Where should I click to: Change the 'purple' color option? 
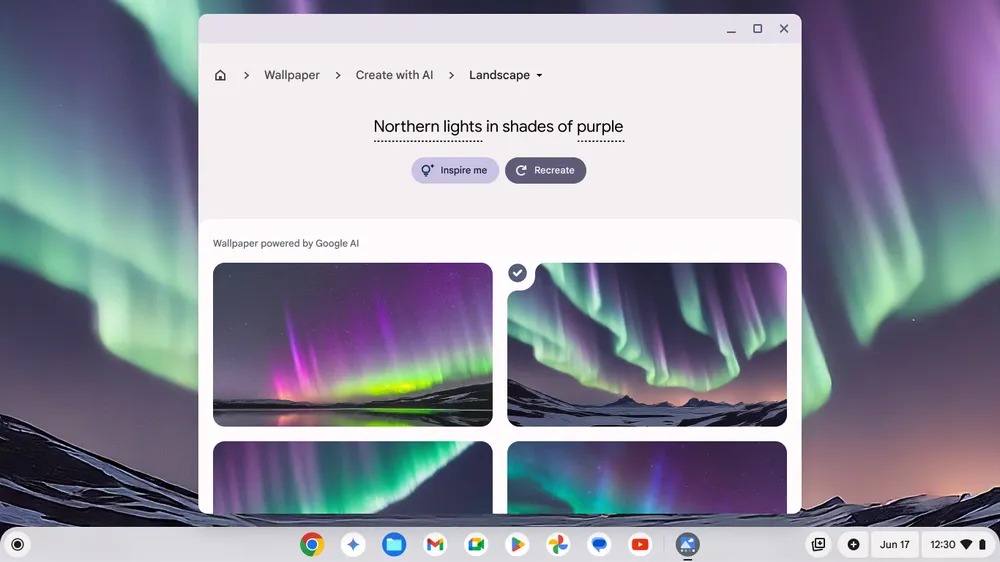click(x=600, y=127)
